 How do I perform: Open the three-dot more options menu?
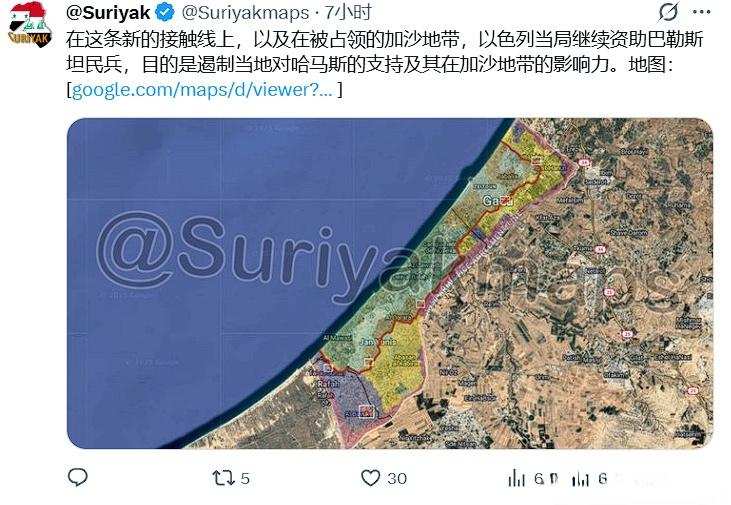[702, 13]
